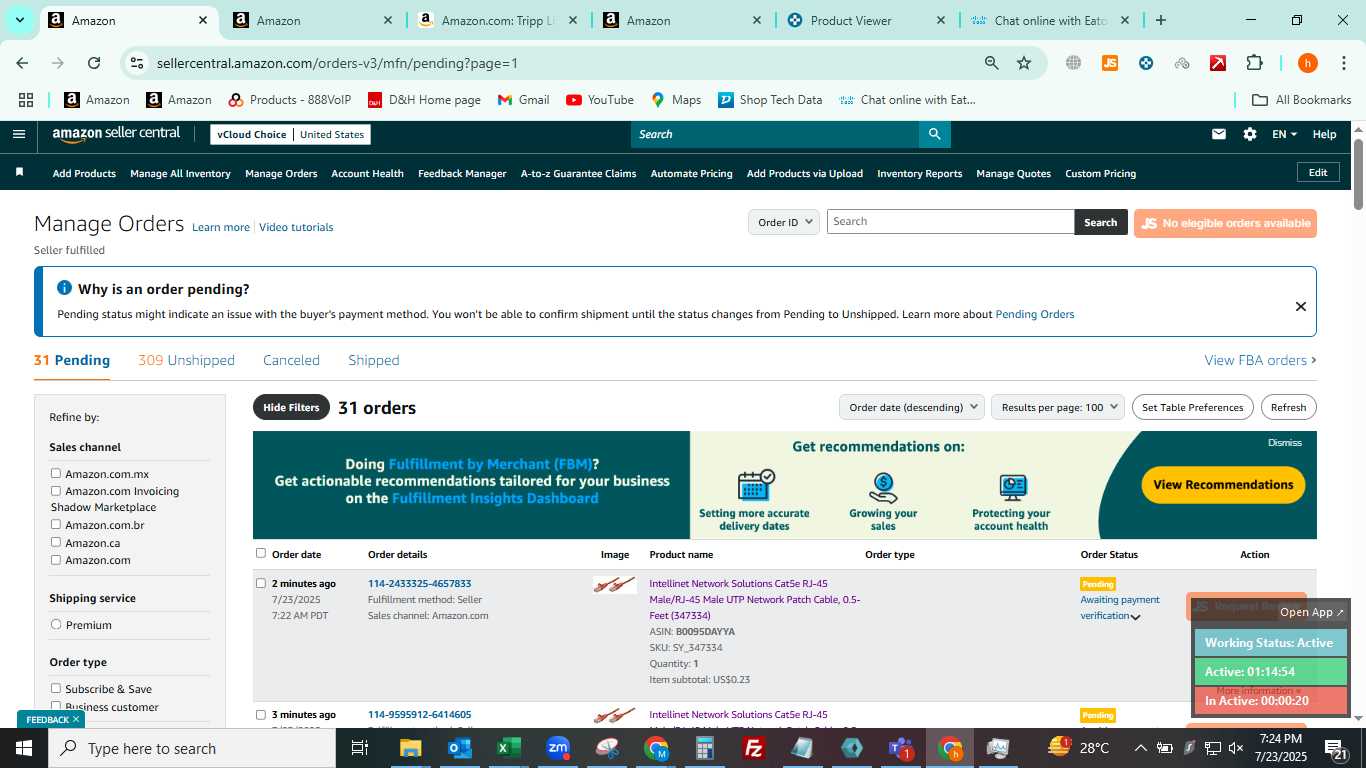1366x768 pixels.
Task: Click the Windows Start button
Action: click(x=23, y=748)
